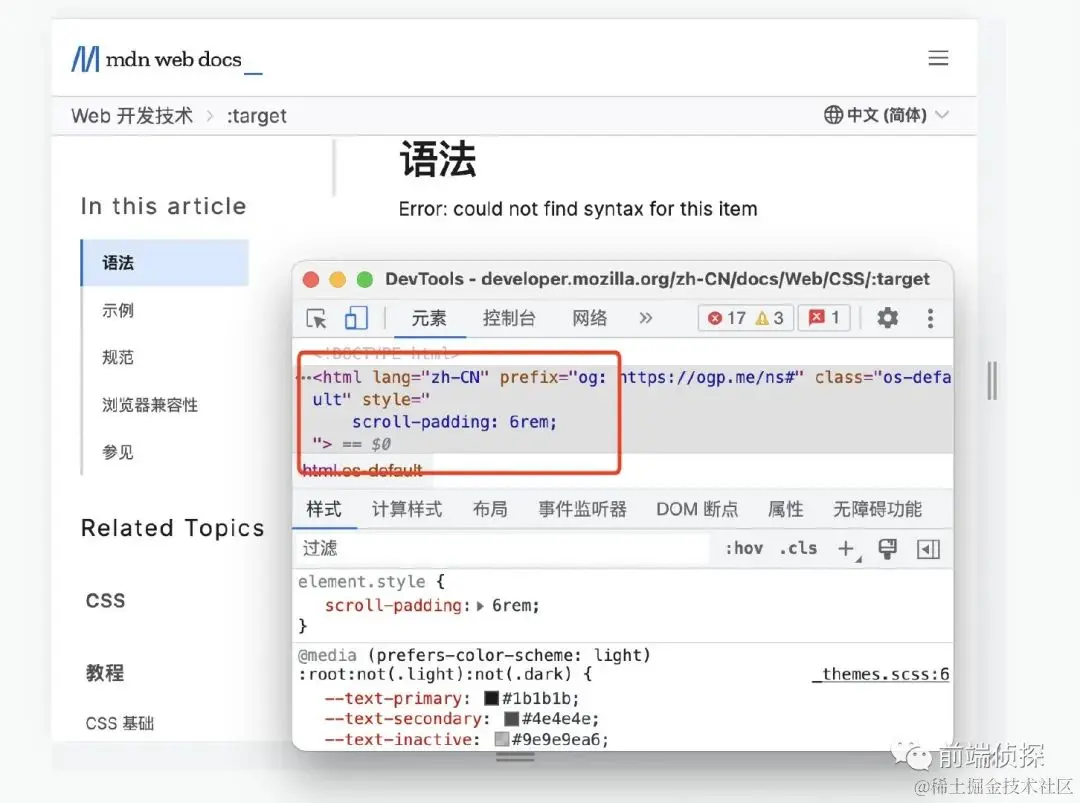This screenshot has height=803, width=1080.
Task: Click the issues counter badge showing 1
Action: [824, 318]
